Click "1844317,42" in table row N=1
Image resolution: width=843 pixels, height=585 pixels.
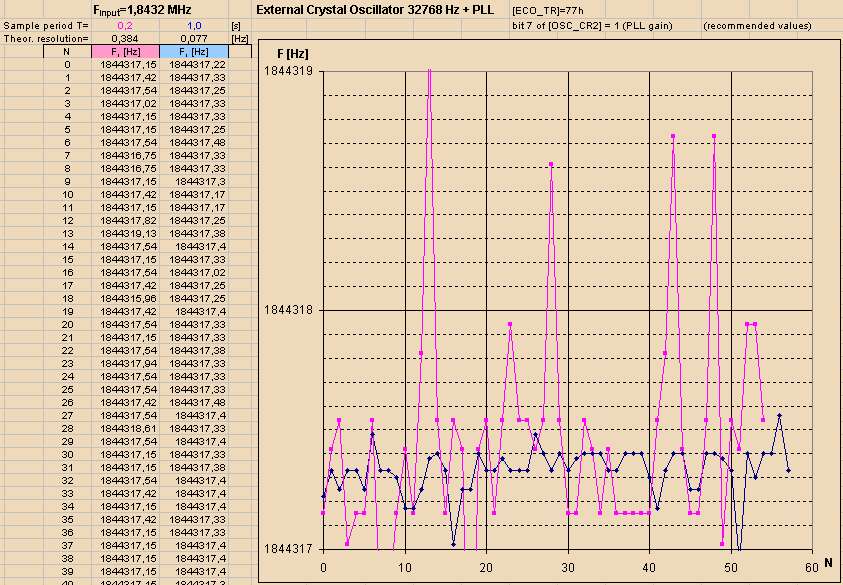click(x=125, y=77)
